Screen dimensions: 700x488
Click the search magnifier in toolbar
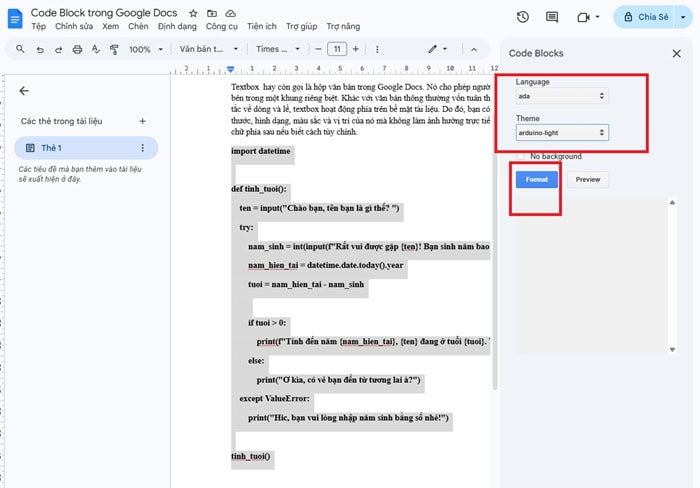coord(20,49)
